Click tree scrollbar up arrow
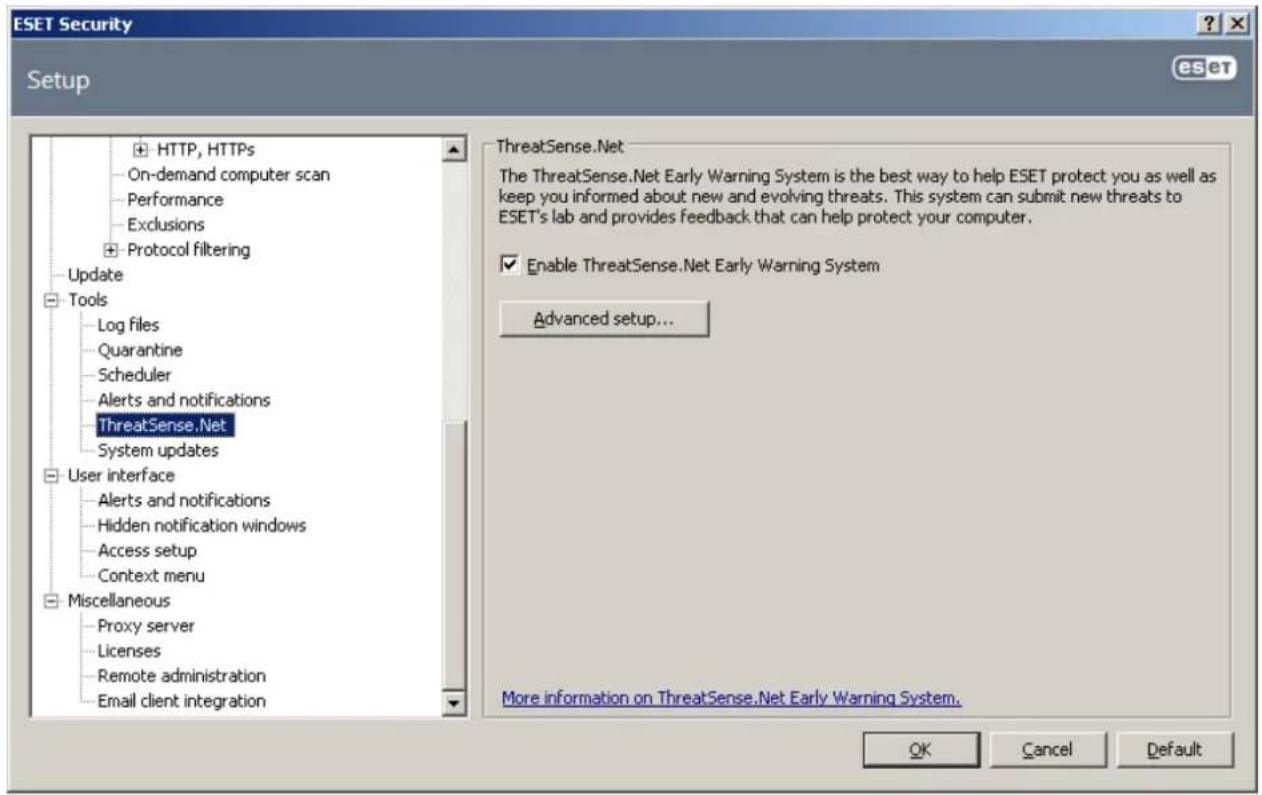This screenshot has height=795, width=1262. [454, 150]
